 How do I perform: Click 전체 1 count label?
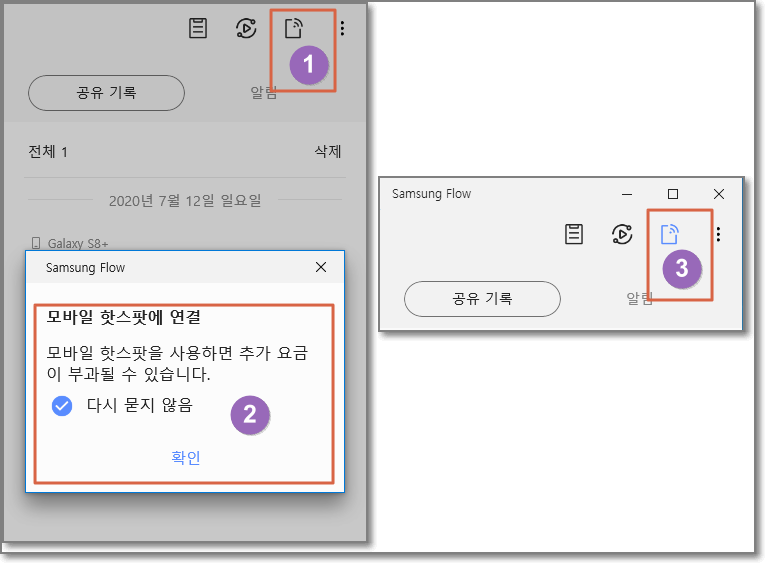tap(48, 152)
